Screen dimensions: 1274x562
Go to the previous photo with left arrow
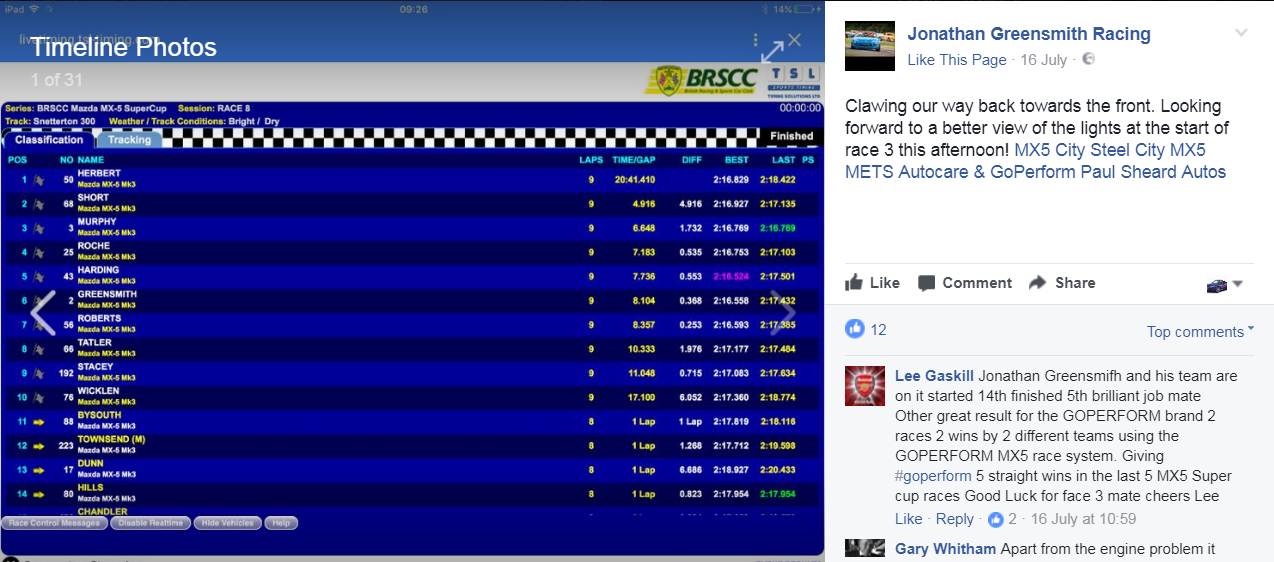[42, 313]
